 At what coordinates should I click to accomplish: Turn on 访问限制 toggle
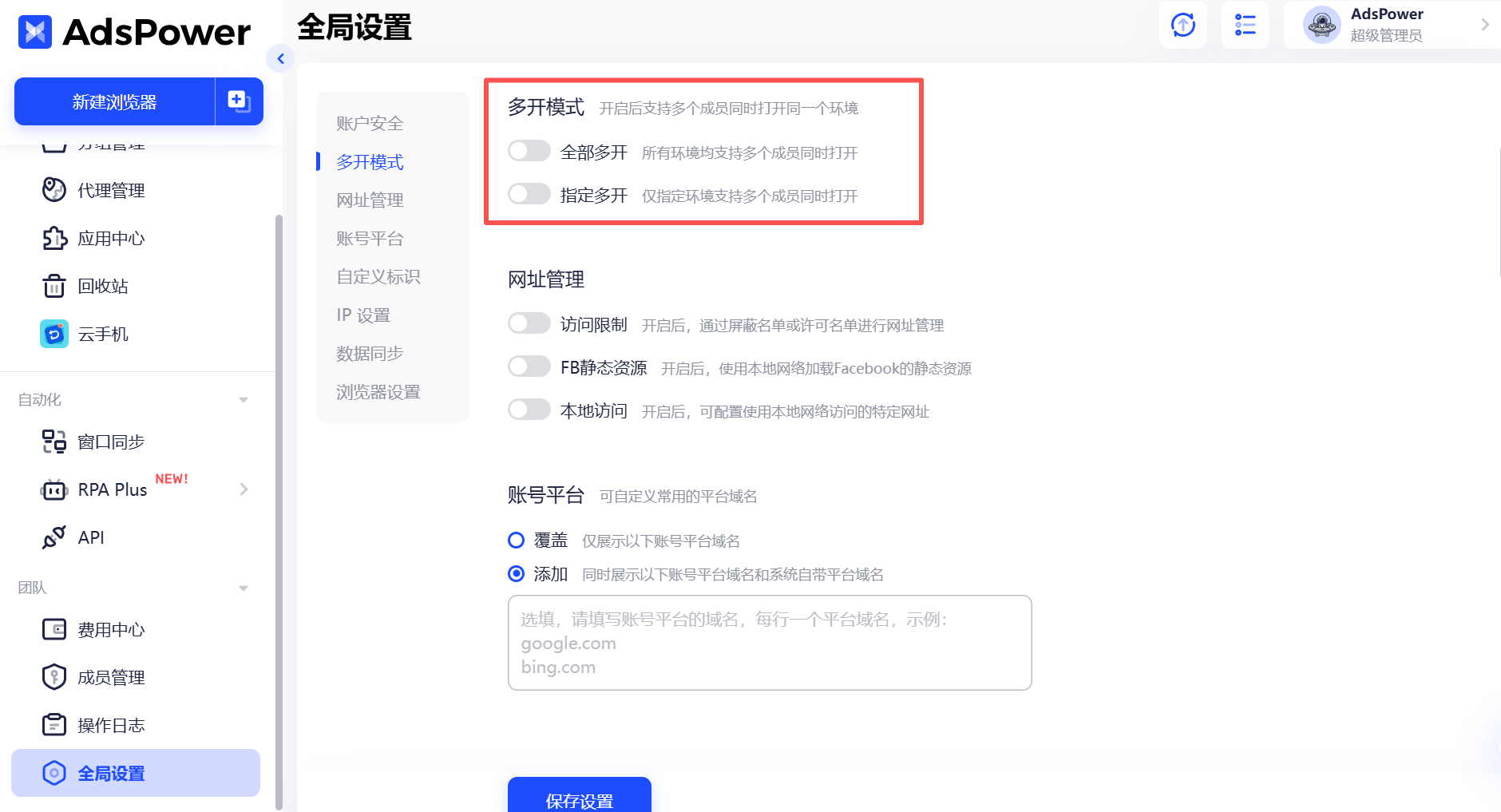(529, 323)
